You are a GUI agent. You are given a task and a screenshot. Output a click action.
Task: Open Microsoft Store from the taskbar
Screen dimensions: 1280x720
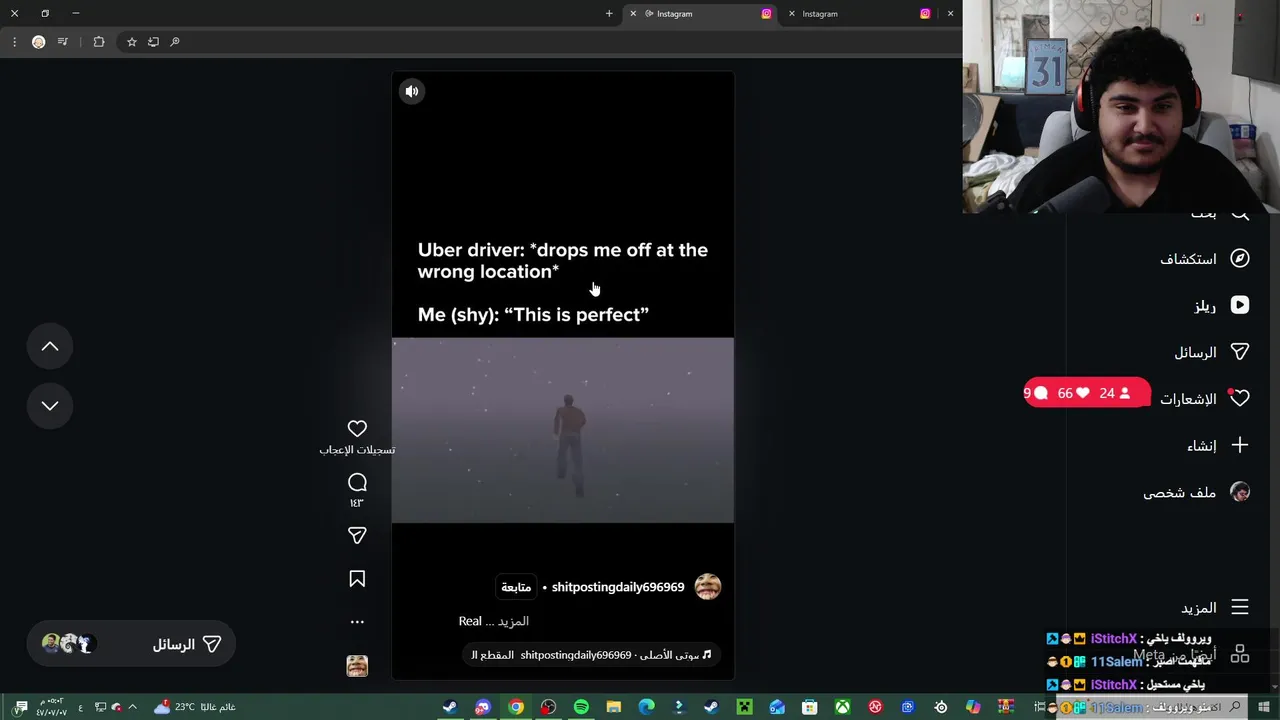[810, 707]
